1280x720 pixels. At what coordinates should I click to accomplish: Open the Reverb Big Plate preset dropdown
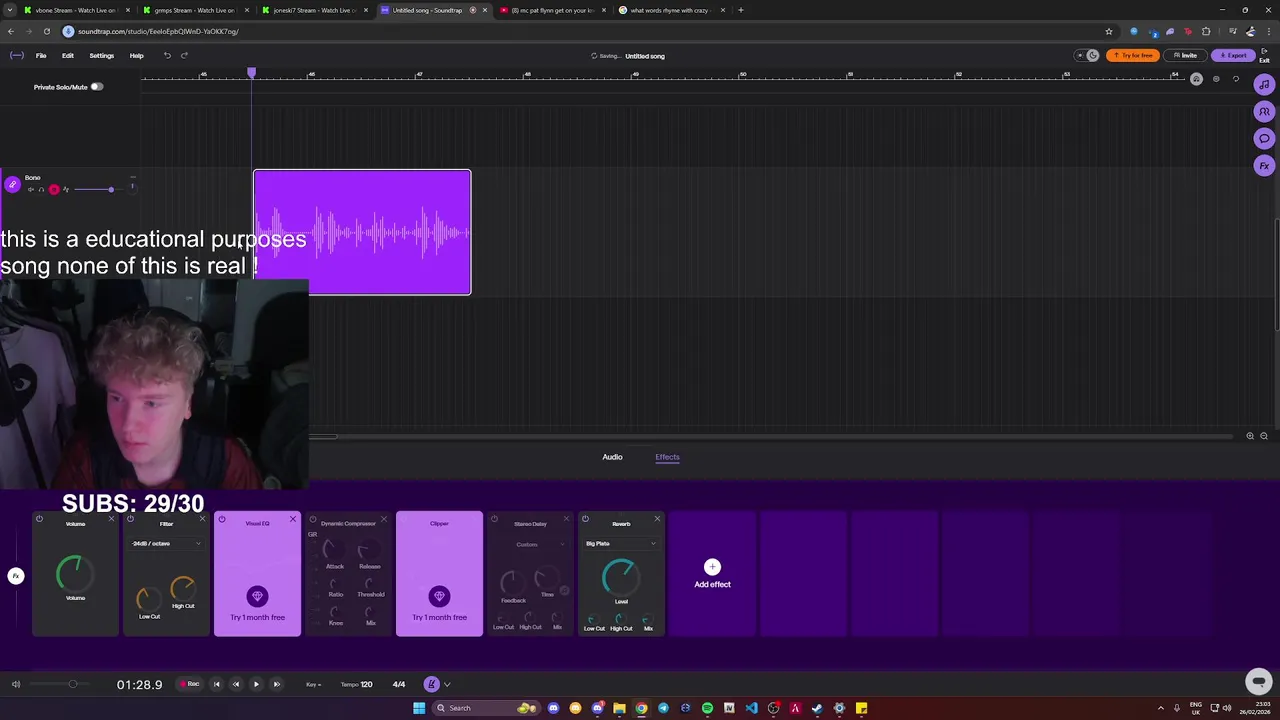[x=621, y=544]
